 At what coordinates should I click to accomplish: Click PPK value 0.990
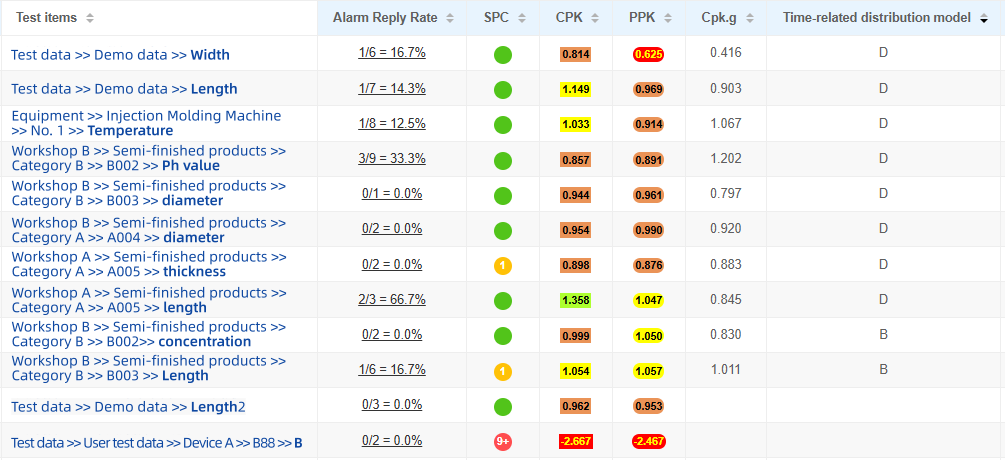(x=648, y=229)
